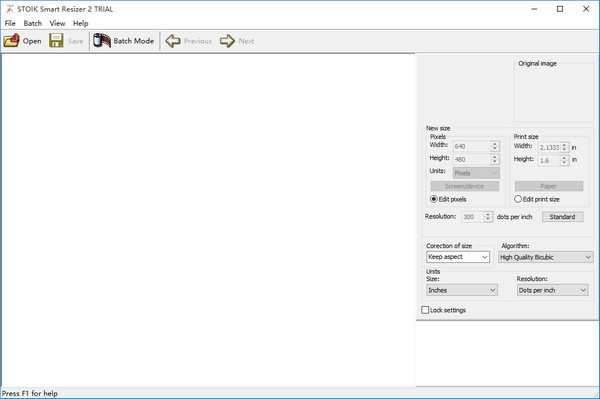This screenshot has height=399, width=600.
Task: Select Edit print size radio button
Action: click(x=518, y=199)
